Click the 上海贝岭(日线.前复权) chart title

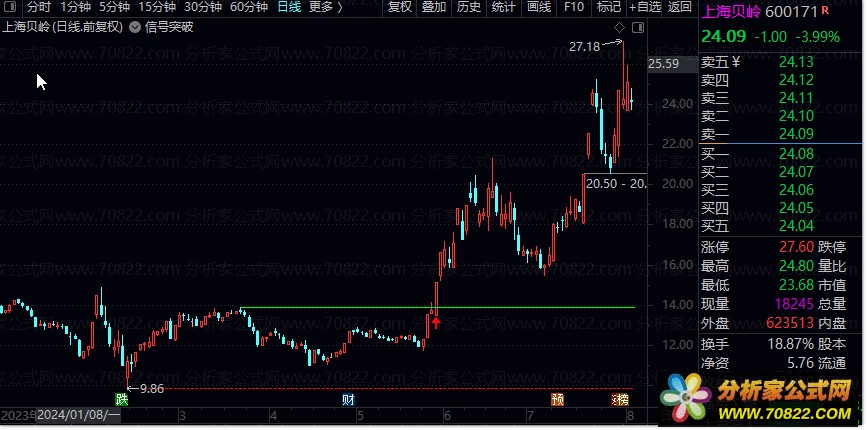point(63,27)
